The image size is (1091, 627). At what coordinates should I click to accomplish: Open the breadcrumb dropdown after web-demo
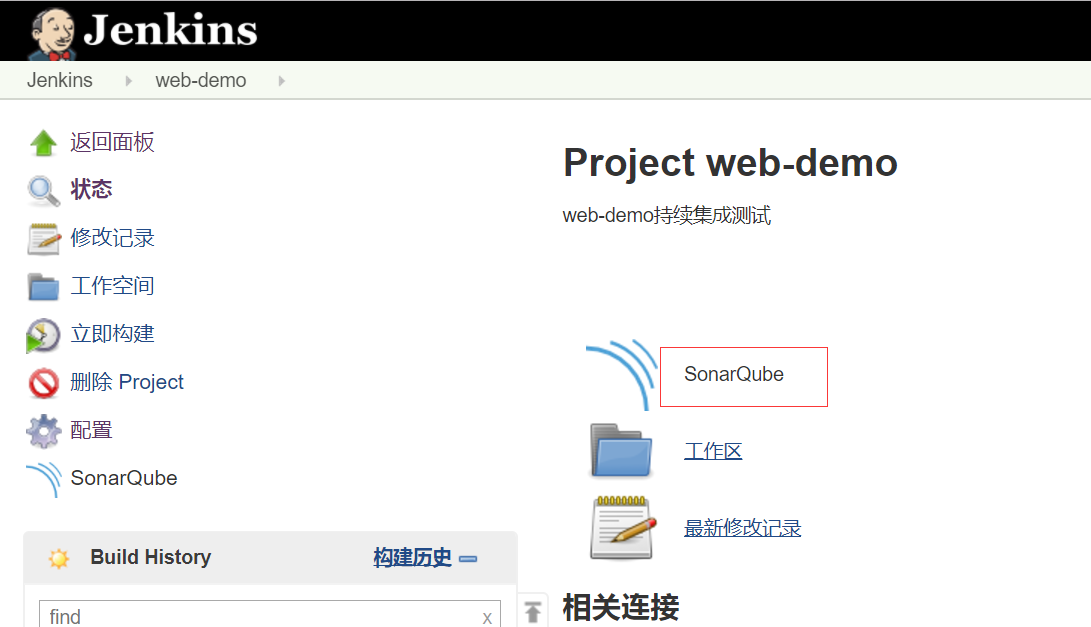(x=280, y=80)
